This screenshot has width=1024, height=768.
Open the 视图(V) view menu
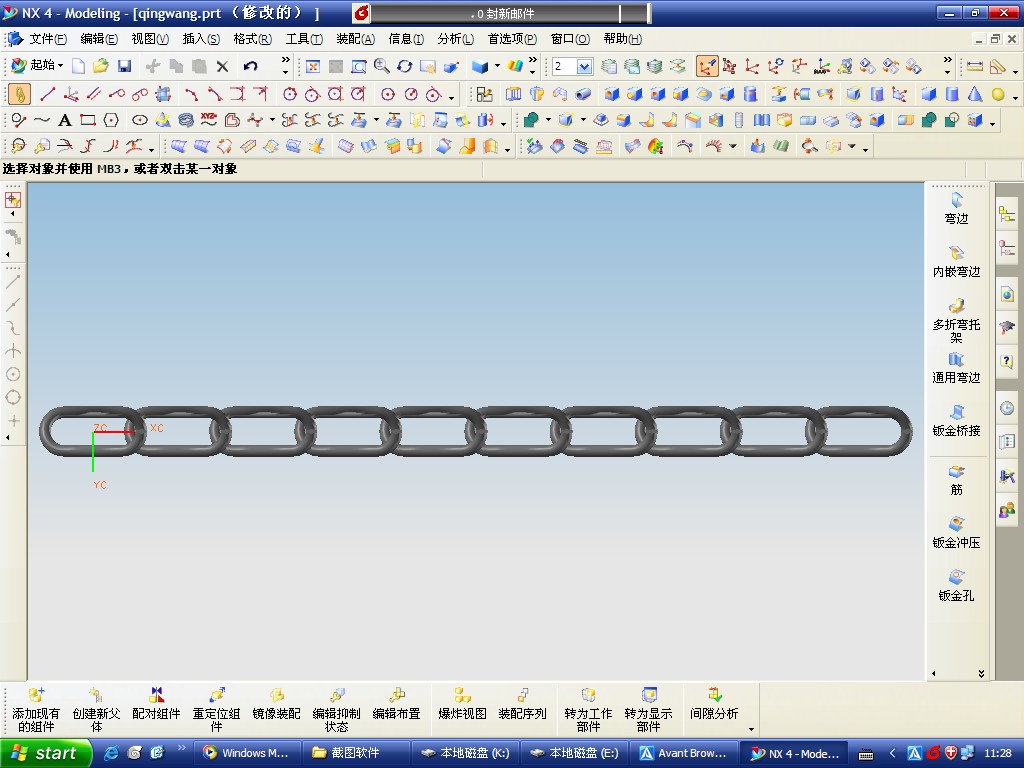tap(150, 39)
